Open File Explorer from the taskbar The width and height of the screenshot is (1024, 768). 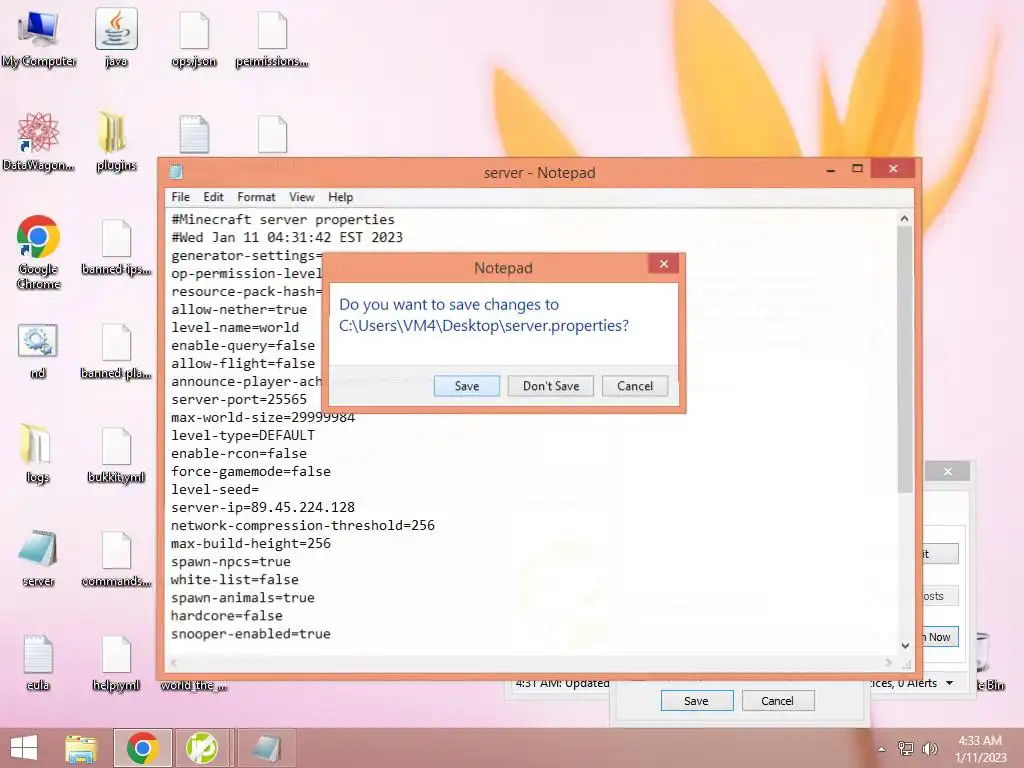pos(81,748)
